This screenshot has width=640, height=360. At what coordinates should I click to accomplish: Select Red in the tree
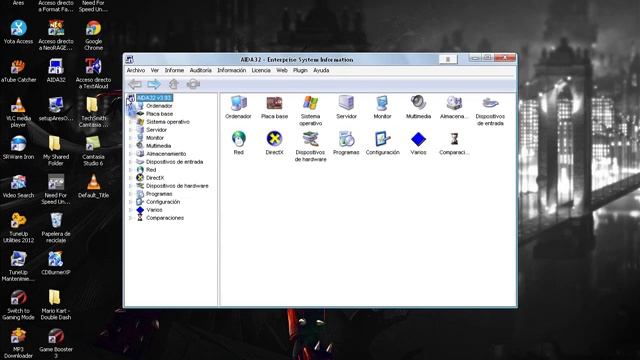pos(151,170)
